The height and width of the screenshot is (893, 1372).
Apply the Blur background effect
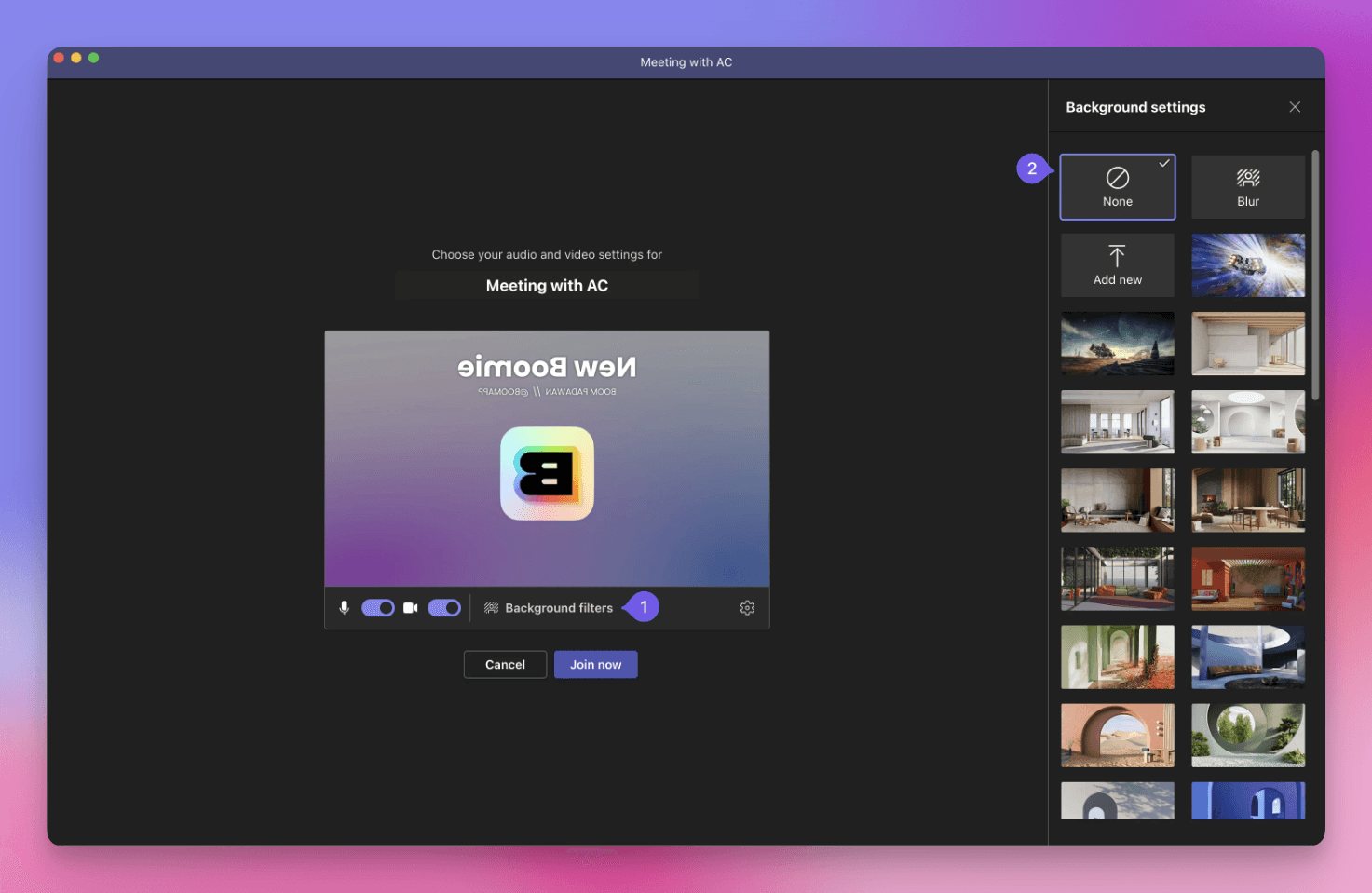(x=1248, y=187)
